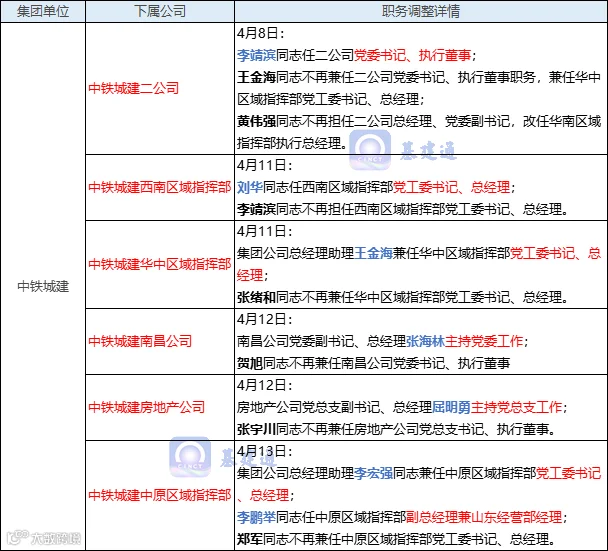Click blue 王金海 in 华中区域指挥部 row
This screenshot has width=608, height=551.
373,254
